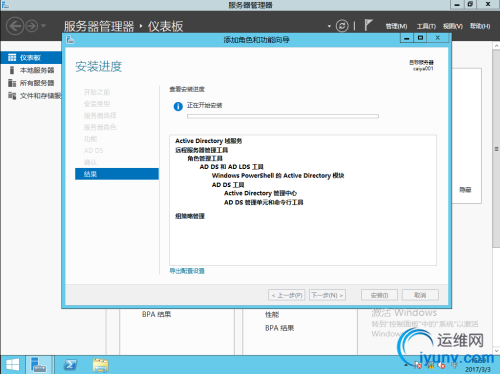Click the refresh icon in Server Manager header

pyautogui.click(x=342, y=26)
